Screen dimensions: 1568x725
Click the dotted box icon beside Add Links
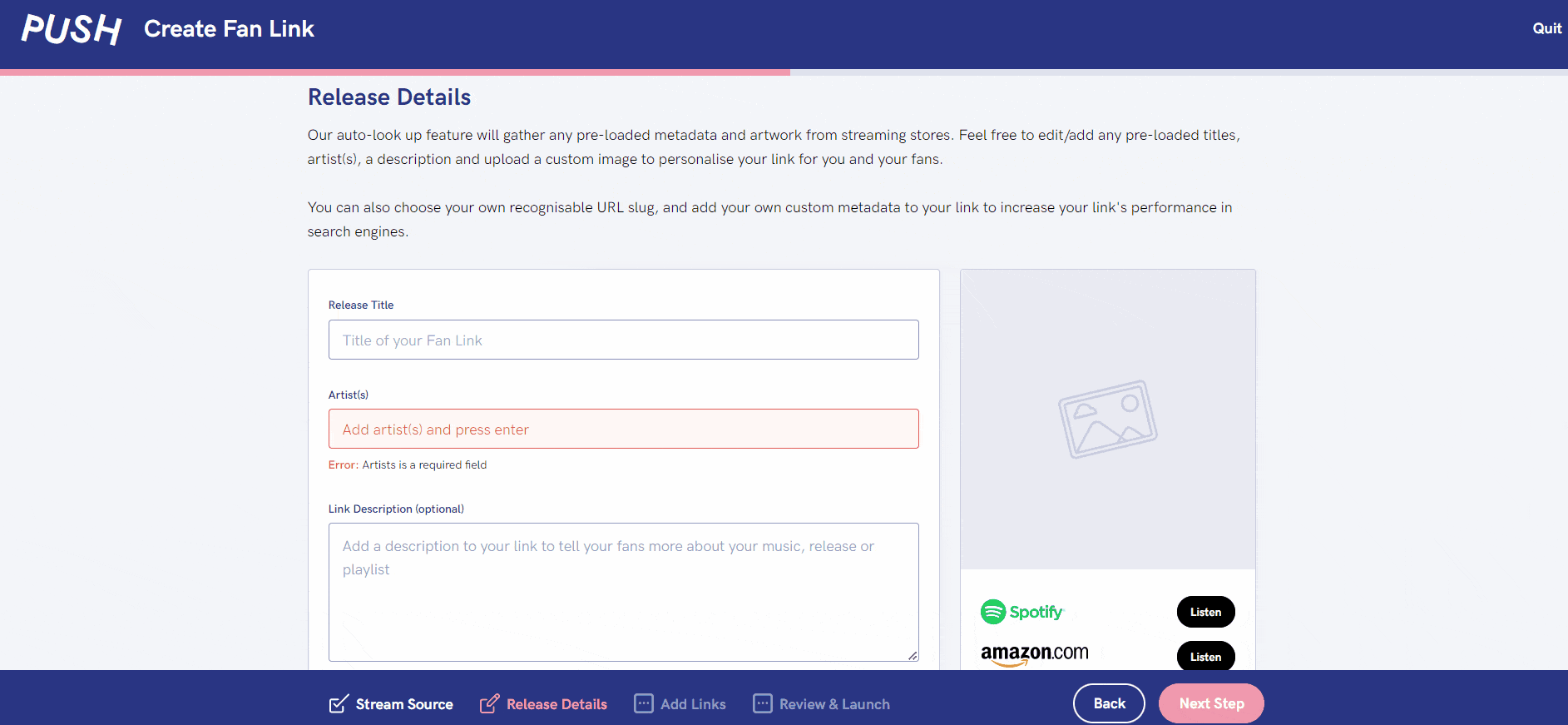click(644, 704)
